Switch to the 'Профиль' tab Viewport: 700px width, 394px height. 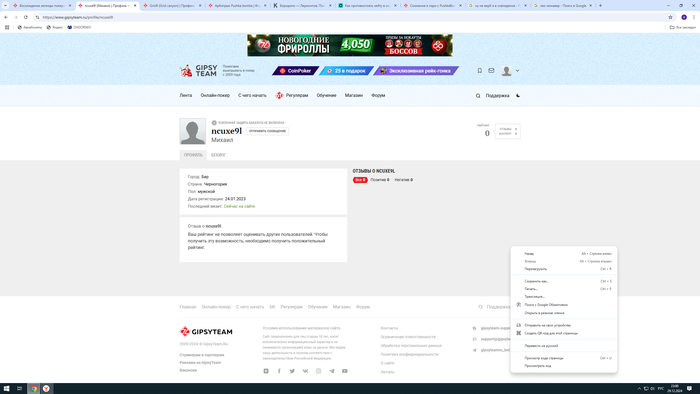point(193,155)
